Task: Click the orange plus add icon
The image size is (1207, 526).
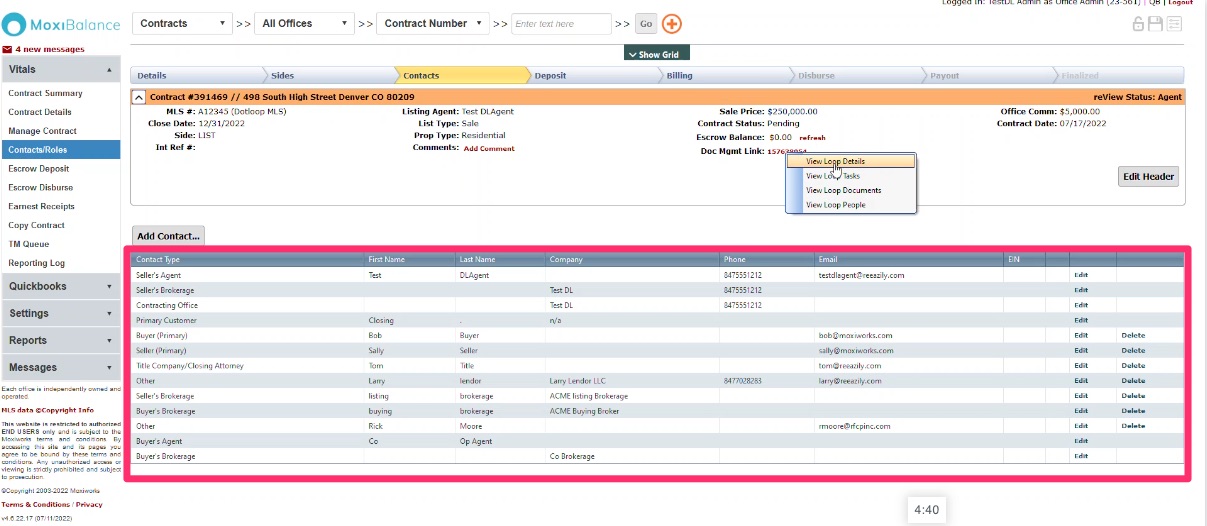Action: click(672, 24)
